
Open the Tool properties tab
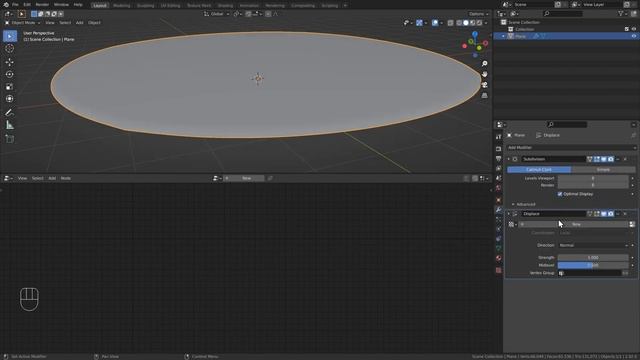click(498, 137)
